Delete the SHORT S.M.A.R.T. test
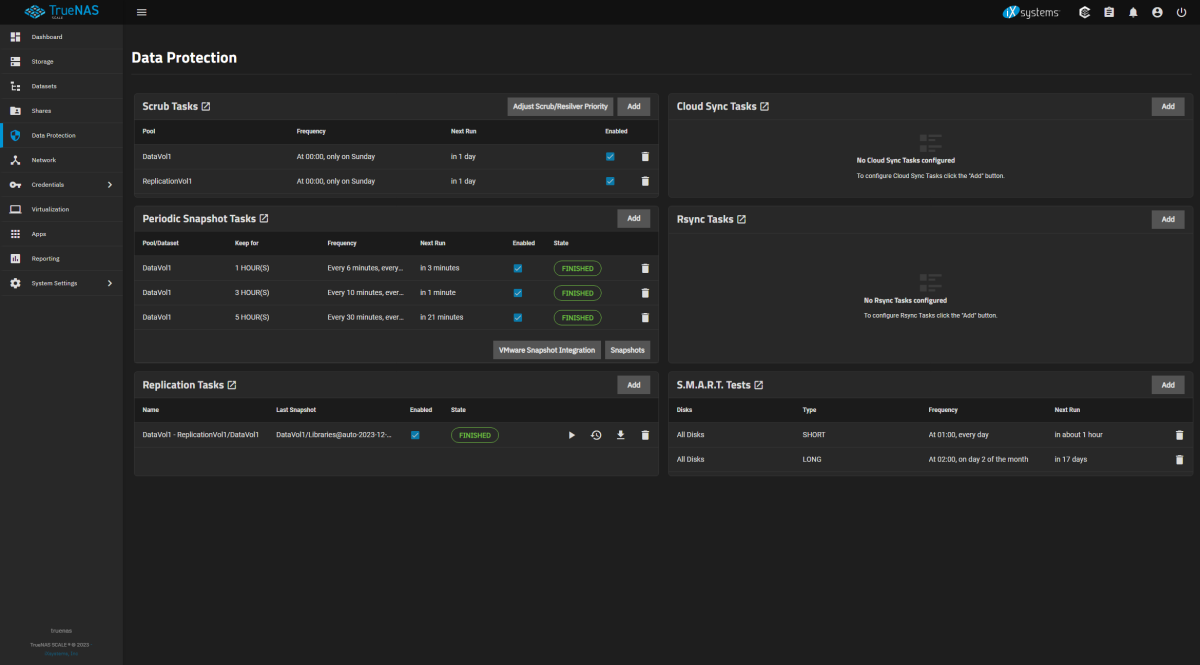 (x=1179, y=435)
